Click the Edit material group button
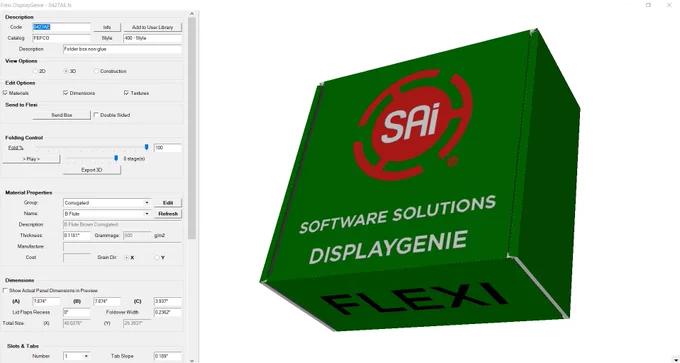This screenshot has height=363, width=680. 168,203
